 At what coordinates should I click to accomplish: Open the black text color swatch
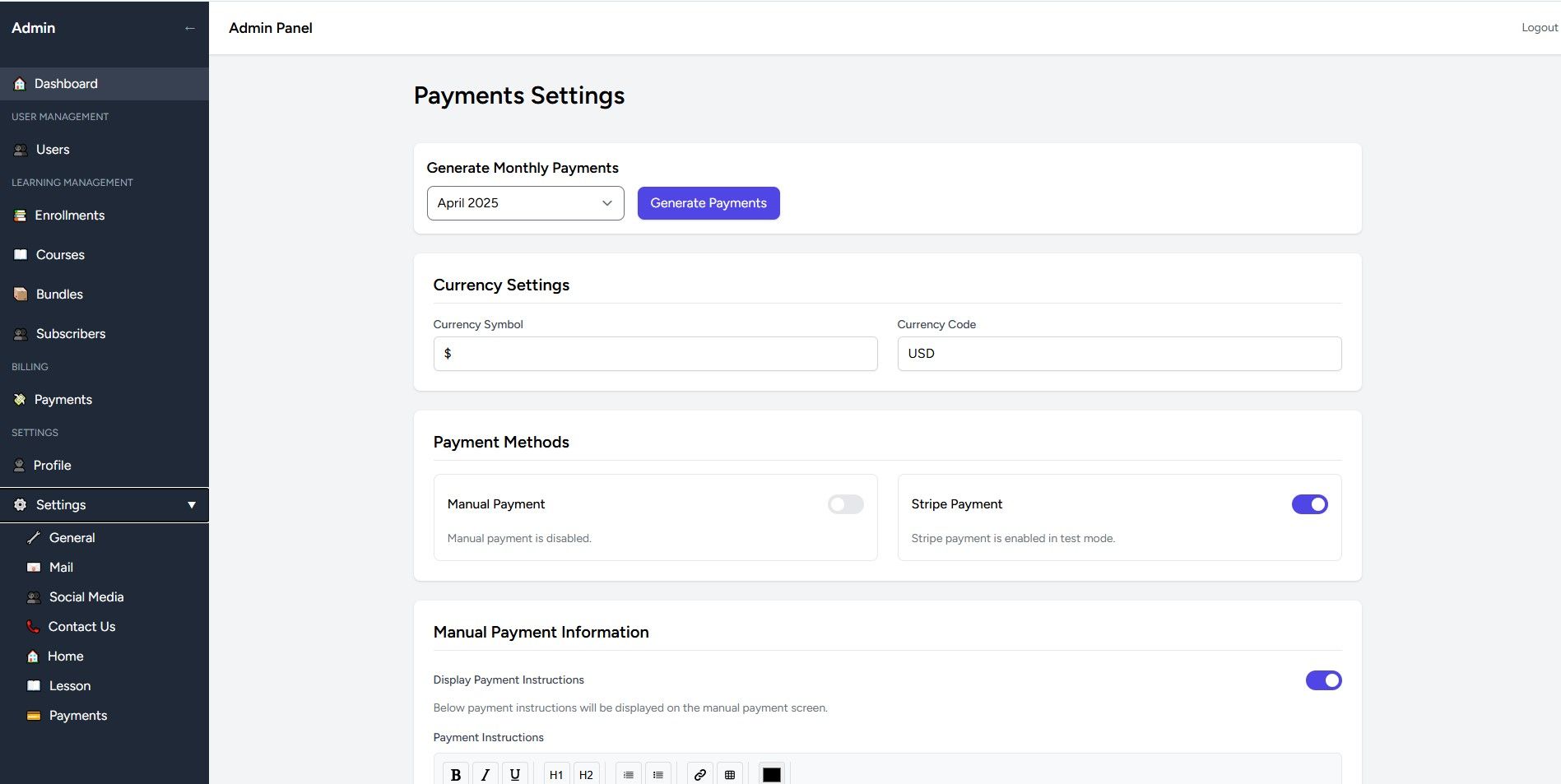(x=771, y=774)
